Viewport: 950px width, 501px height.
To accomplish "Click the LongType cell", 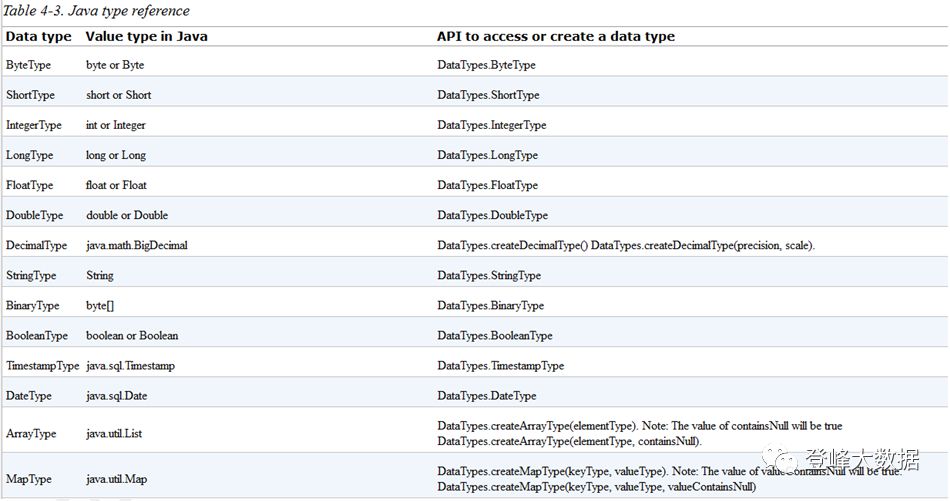I will [x=30, y=155].
